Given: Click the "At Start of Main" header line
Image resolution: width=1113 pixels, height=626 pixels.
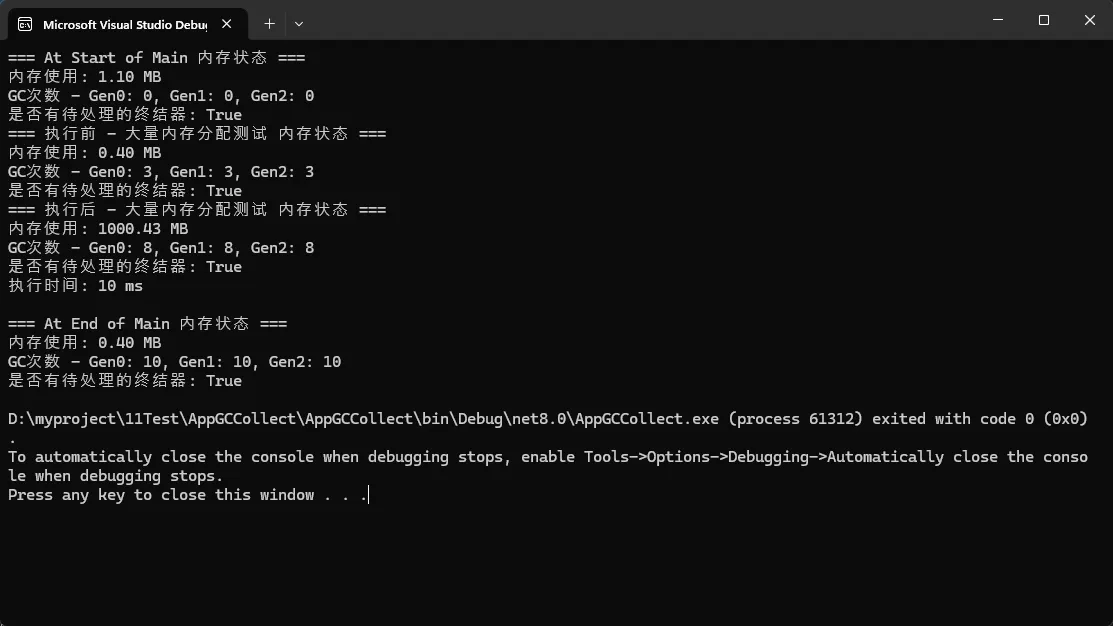Looking at the screenshot, I should 156,58.
